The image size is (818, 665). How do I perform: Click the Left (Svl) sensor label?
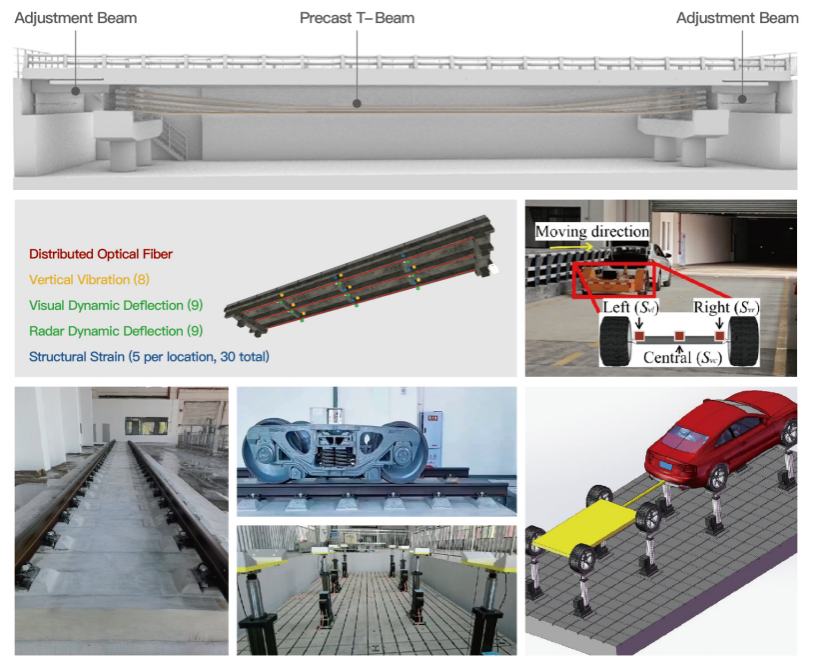(628, 308)
